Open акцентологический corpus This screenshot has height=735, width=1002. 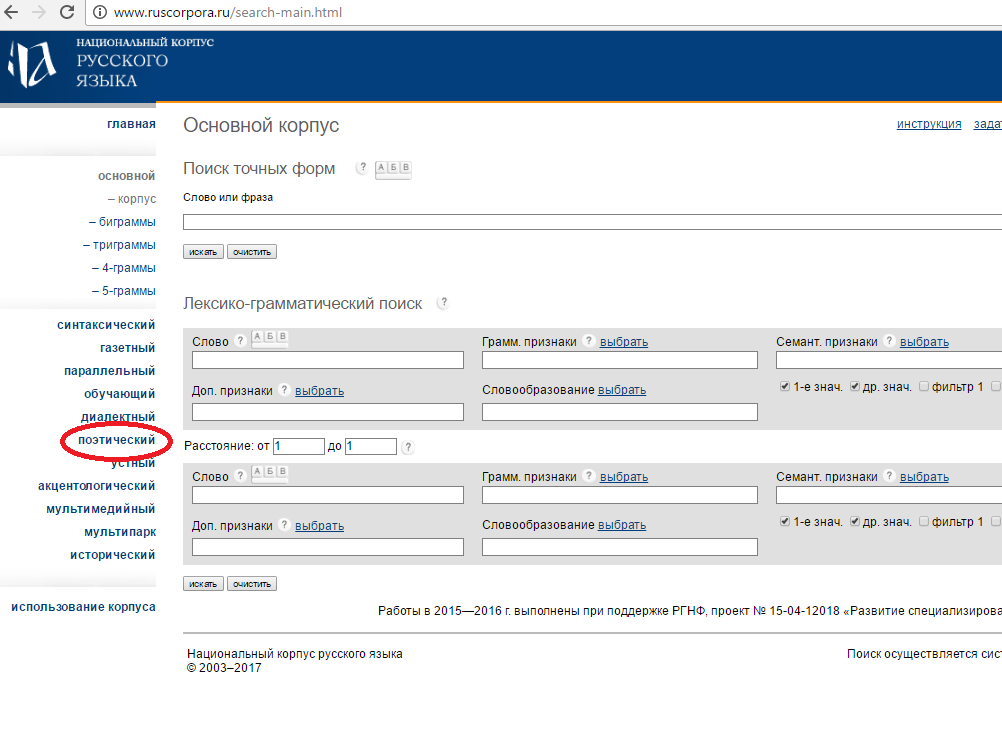click(96, 486)
